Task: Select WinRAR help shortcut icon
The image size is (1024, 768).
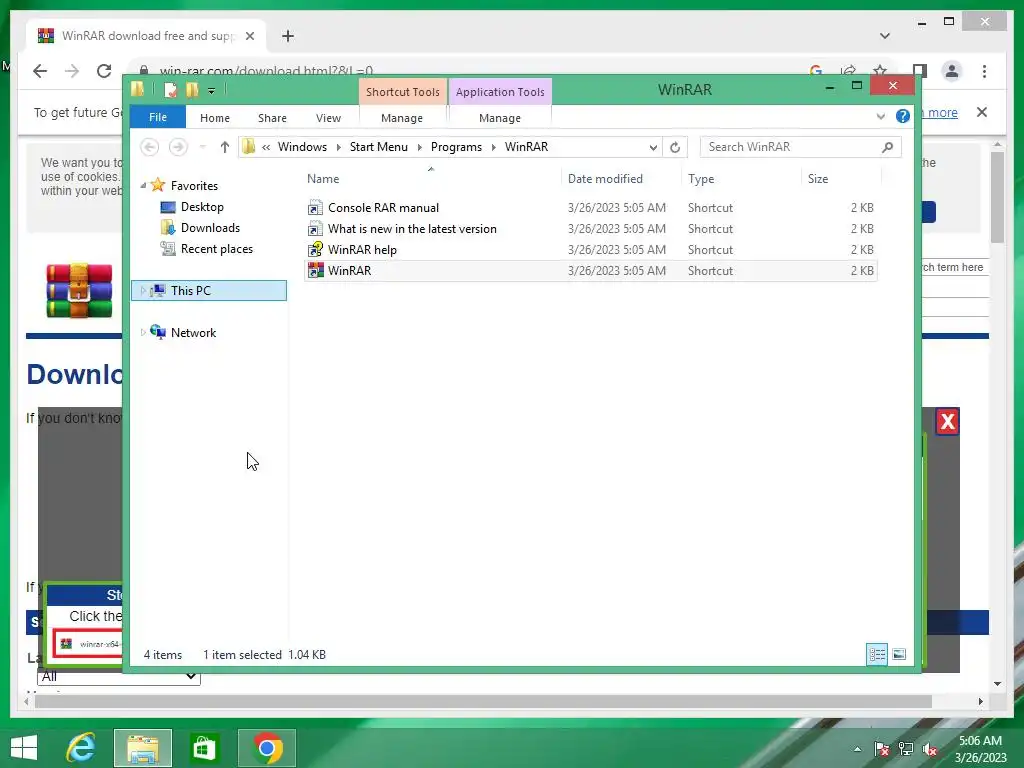Action: (315, 249)
